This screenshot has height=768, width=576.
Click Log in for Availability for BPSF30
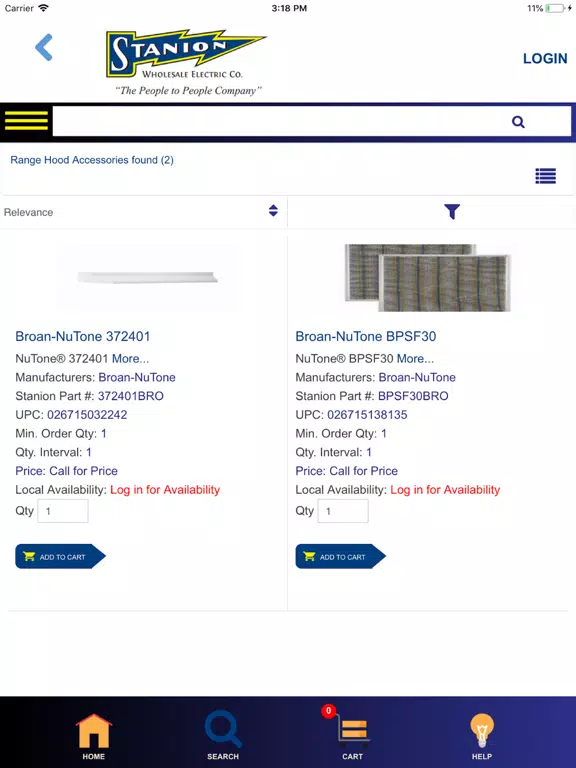[445, 489]
